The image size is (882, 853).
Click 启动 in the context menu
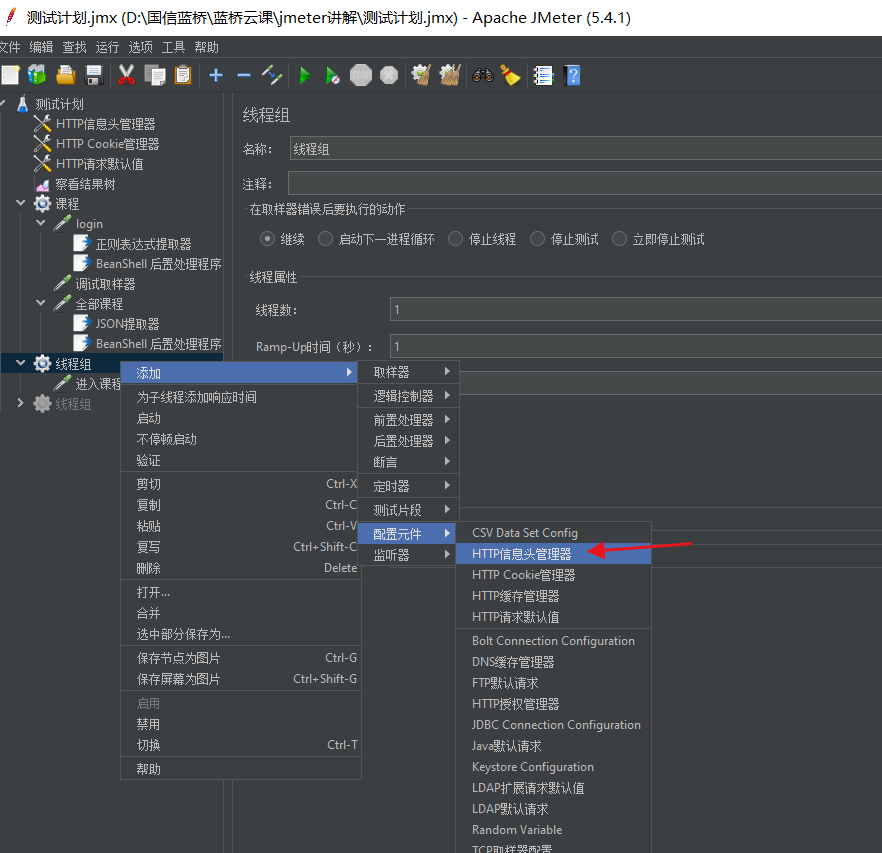[241, 418]
